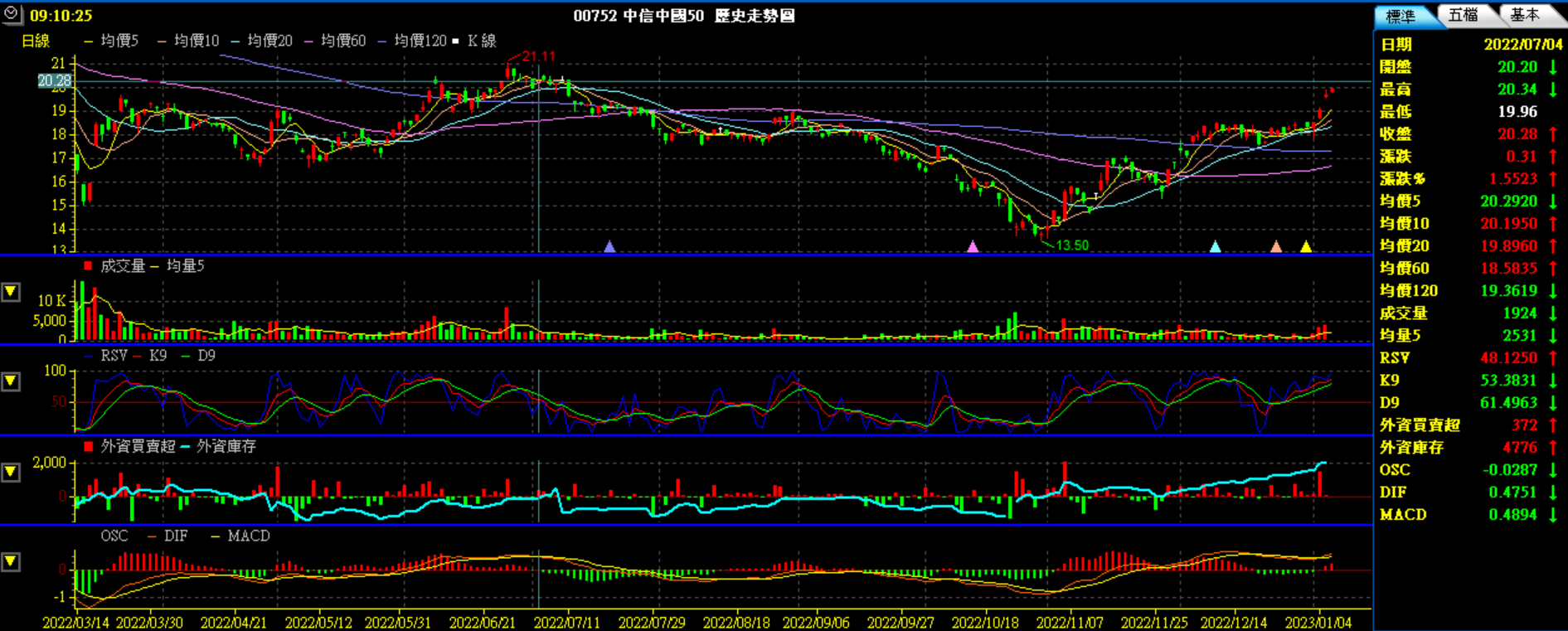
Task: Click the orange triangle marker on price chart
Action: pyautogui.click(x=1276, y=246)
